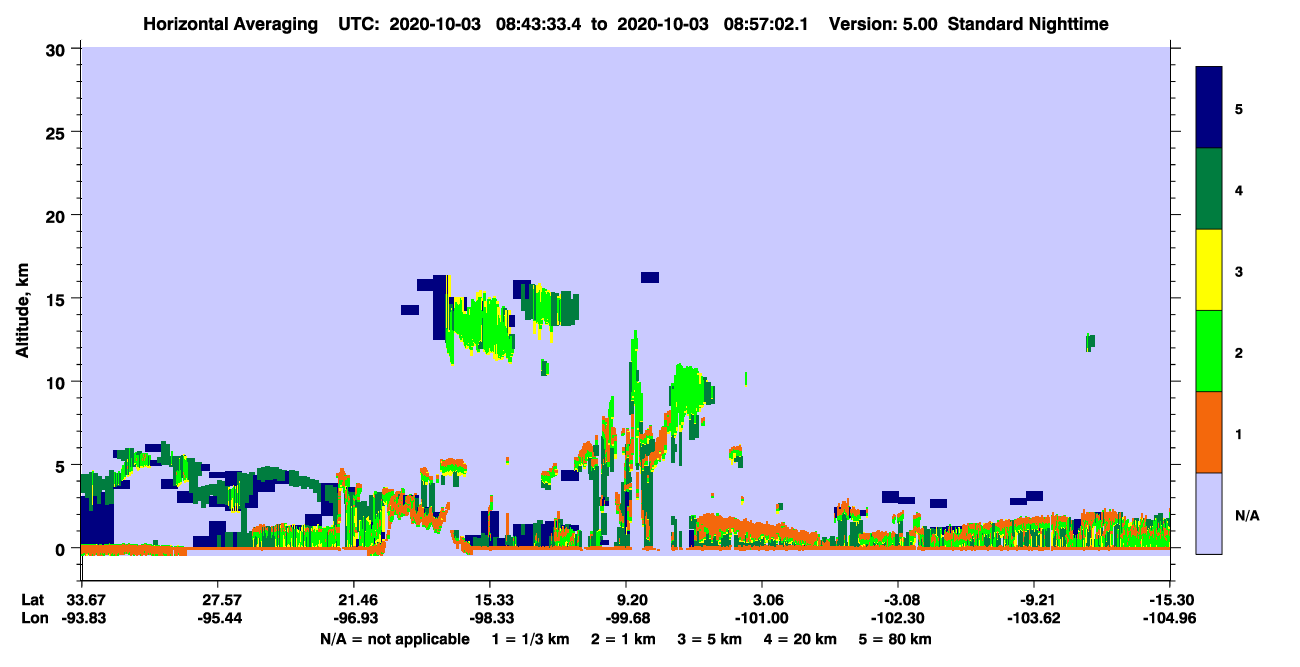The width and height of the screenshot is (1300, 667).
Task: Click the longitude value -102.30
Action: coord(898,618)
